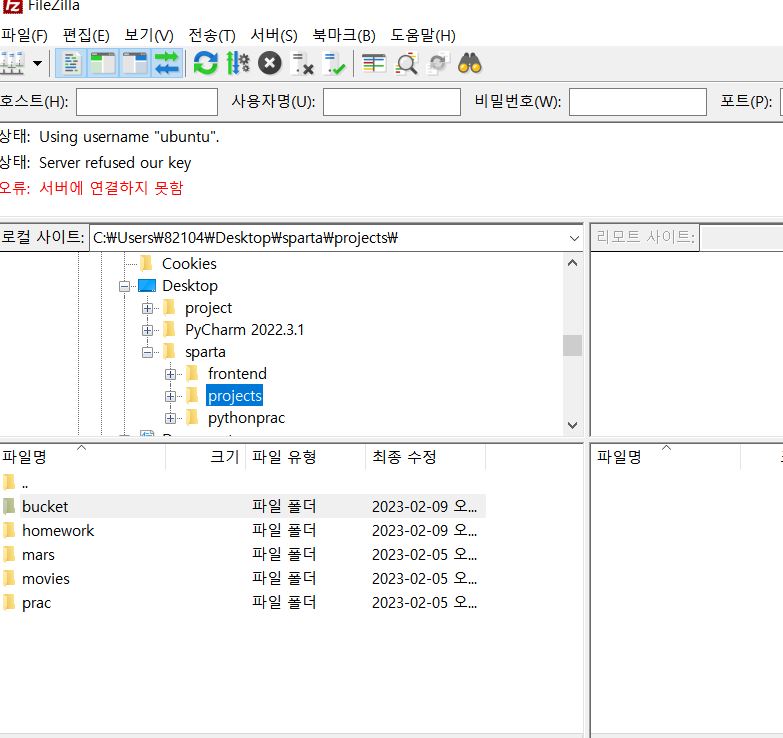Click local tree scrollbar thumb
Screen dimensions: 783x738
[x=572, y=345]
